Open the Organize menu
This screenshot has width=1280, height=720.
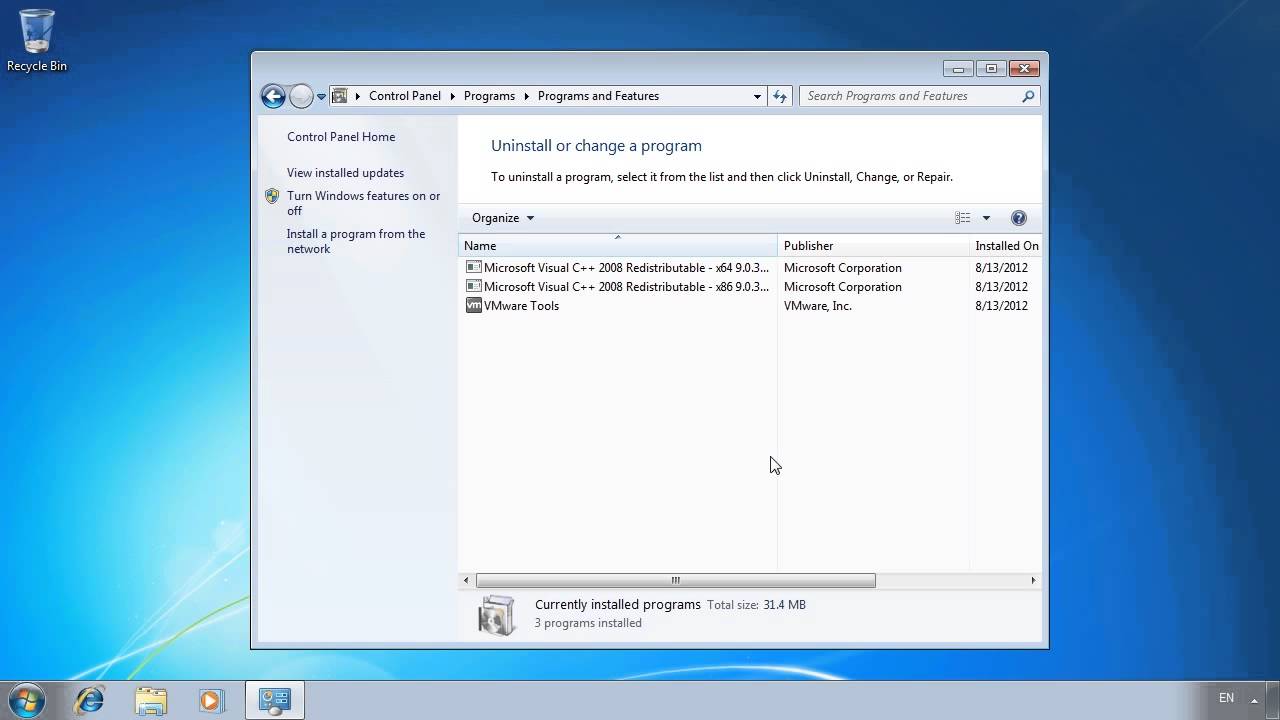503,218
